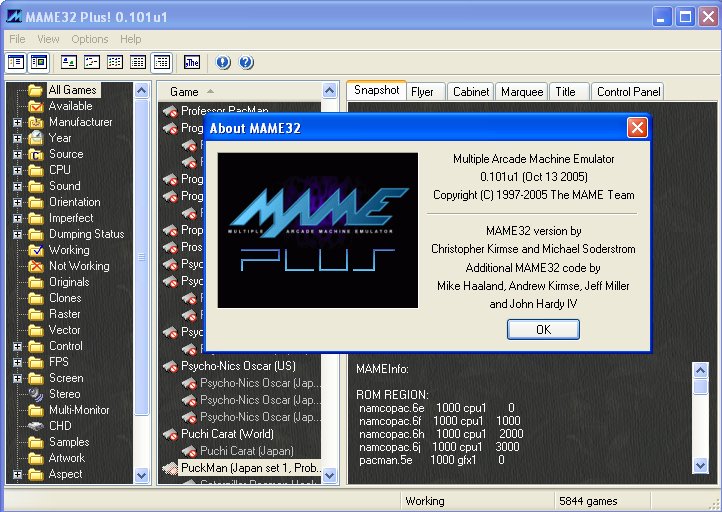Select the Raster folder icon
This screenshot has width=722, height=512.
coord(35,314)
